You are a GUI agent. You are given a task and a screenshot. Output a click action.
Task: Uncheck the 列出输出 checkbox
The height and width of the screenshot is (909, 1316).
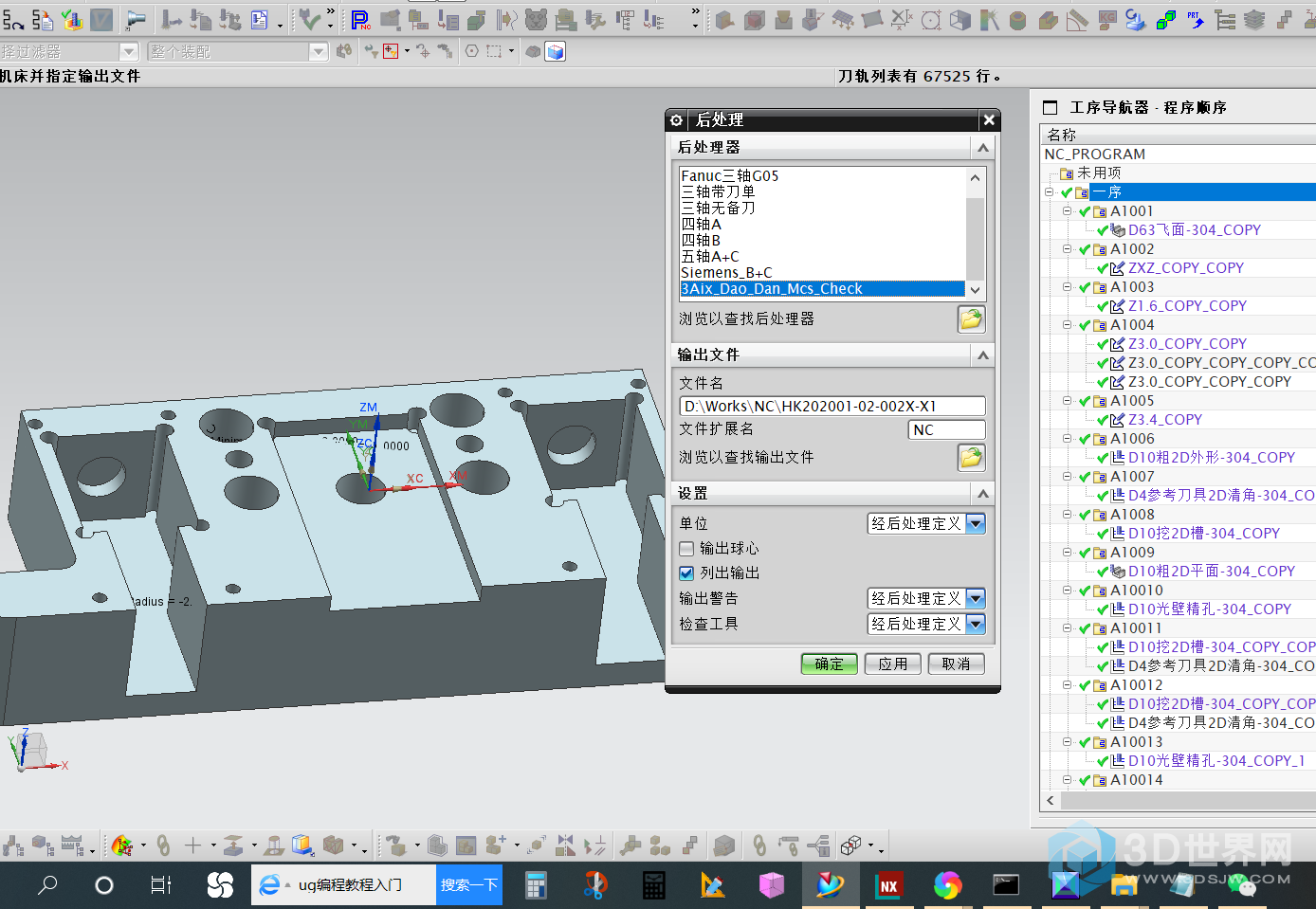click(x=686, y=573)
